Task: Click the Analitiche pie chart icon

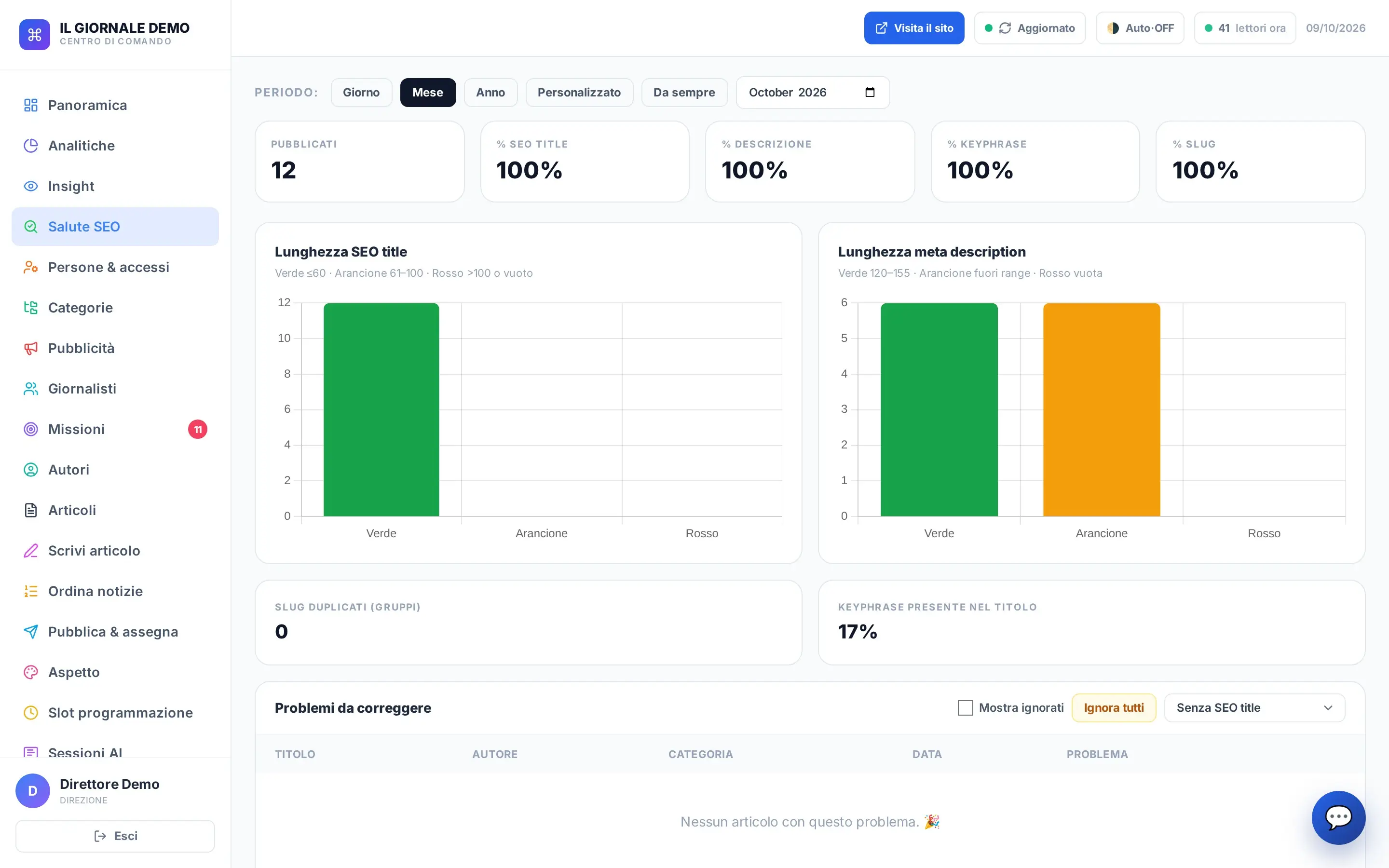Action: tap(31, 146)
